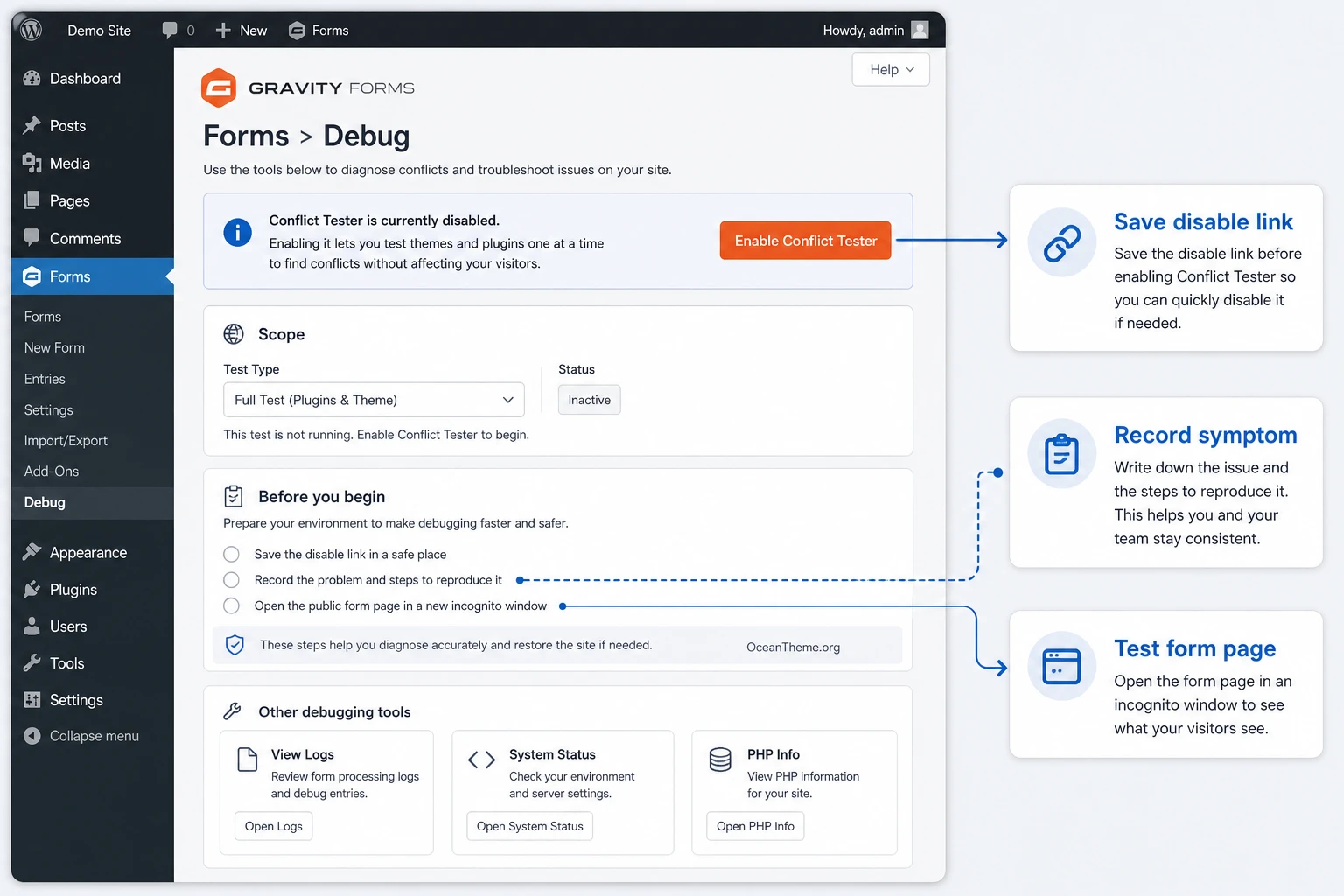Click the Other debugging tools wrench icon
The width and height of the screenshot is (1344, 896).
[x=233, y=710]
